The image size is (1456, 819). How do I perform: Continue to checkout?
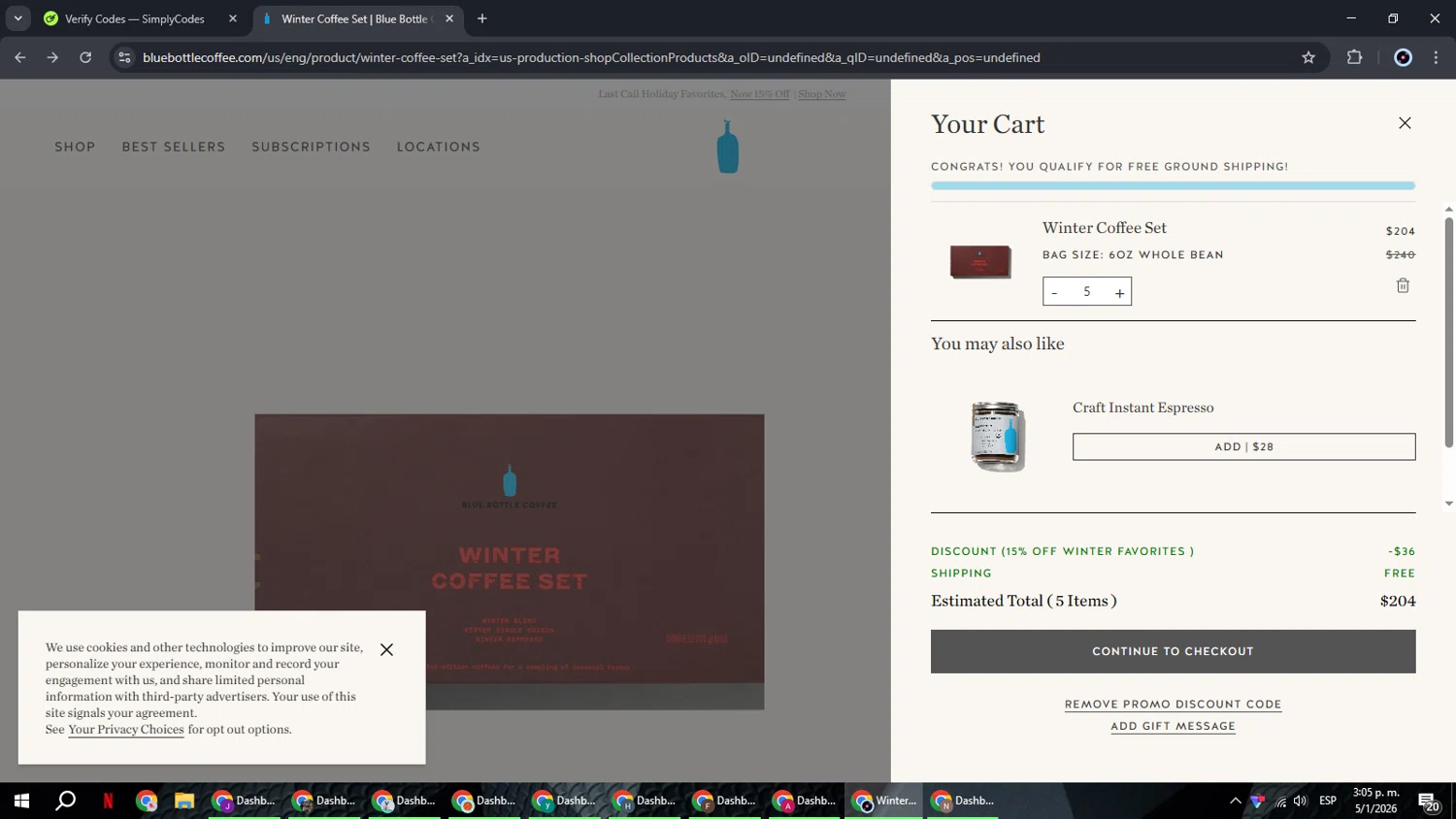click(x=1173, y=651)
